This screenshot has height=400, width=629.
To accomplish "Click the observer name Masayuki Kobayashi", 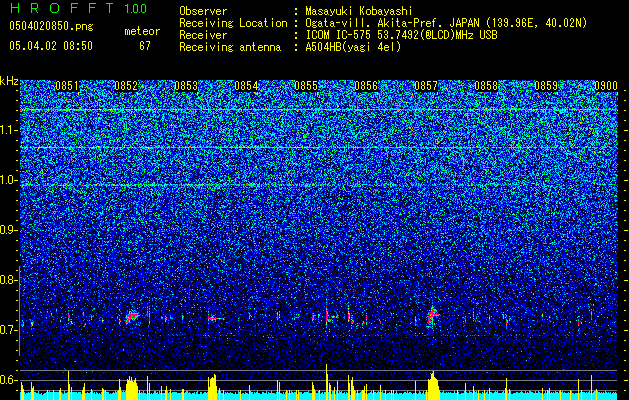I will (359, 11).
